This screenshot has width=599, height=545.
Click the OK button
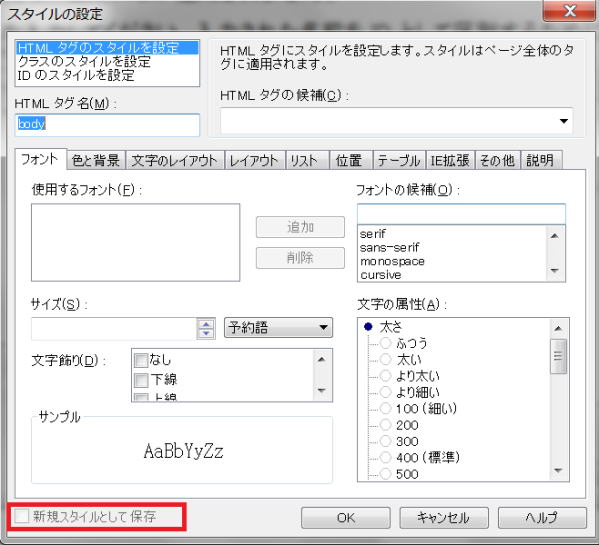tap(346, 518)
